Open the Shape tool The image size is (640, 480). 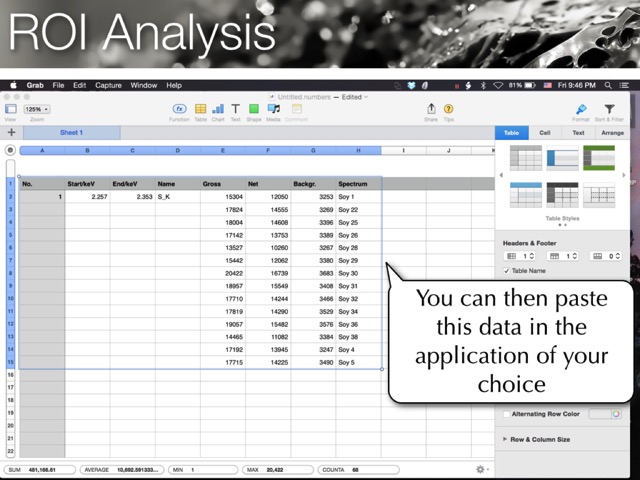[x=254, y=109]
